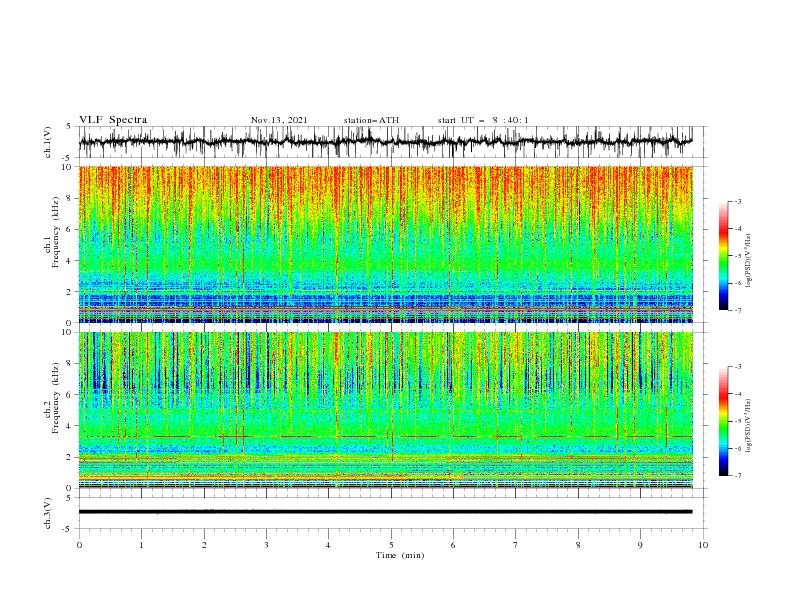Click the ch.2 spectrogram color scale bar
This screenshot has height=612, width=792.
pos(724,421)
